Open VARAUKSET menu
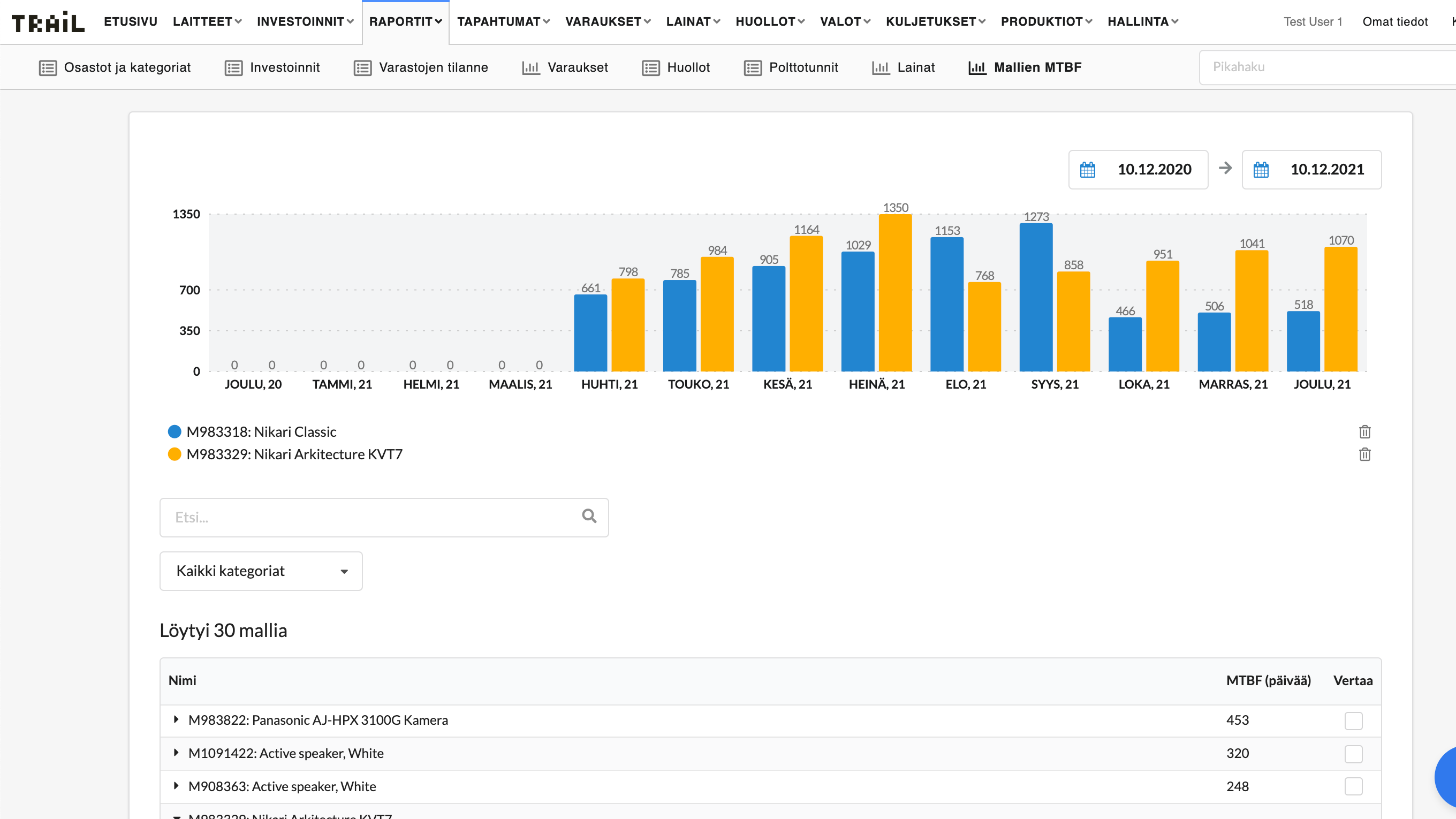1456x819 pixels. pos(608,21)
